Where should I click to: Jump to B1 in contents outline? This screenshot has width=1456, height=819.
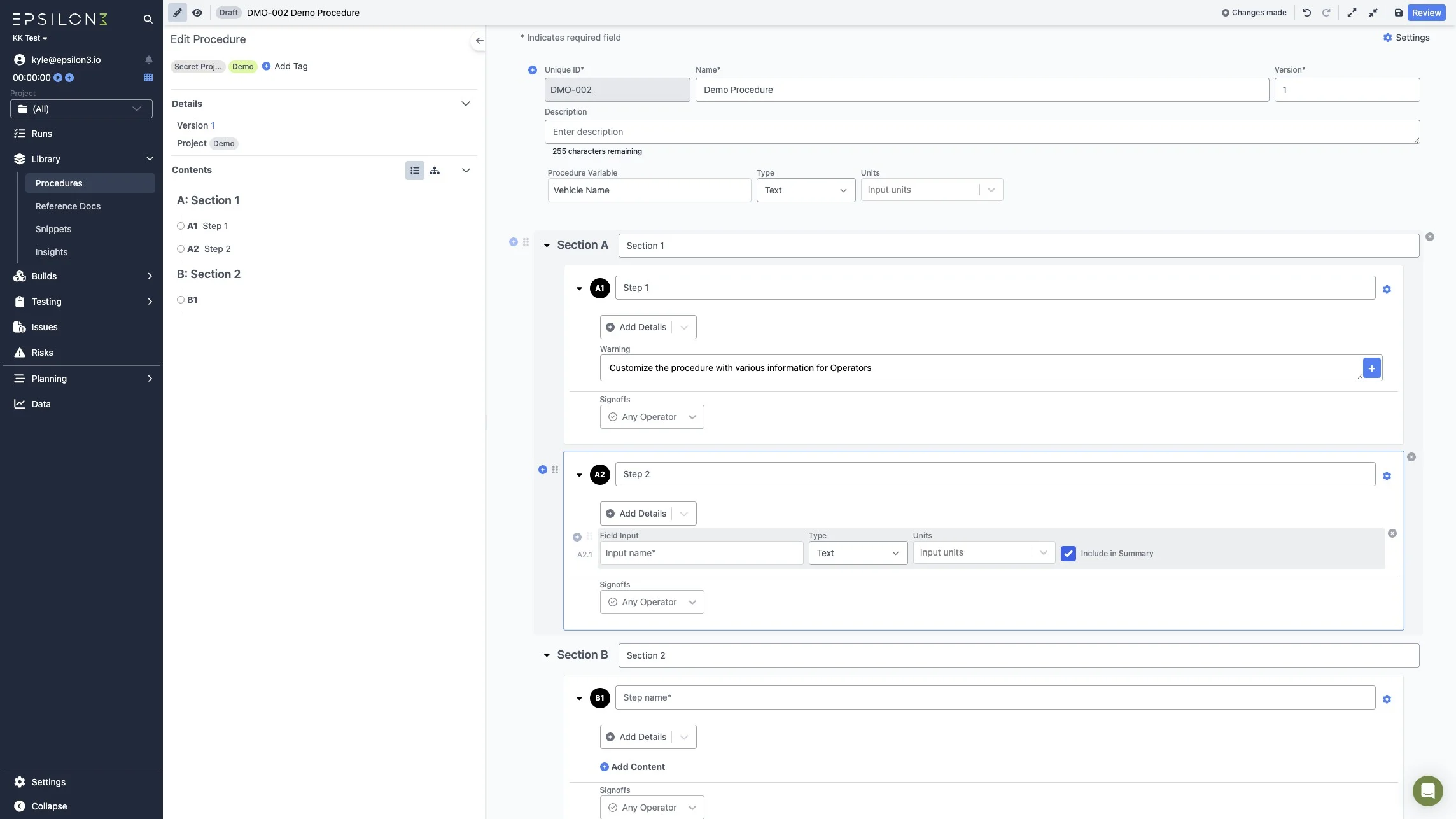tap(192, 300)
